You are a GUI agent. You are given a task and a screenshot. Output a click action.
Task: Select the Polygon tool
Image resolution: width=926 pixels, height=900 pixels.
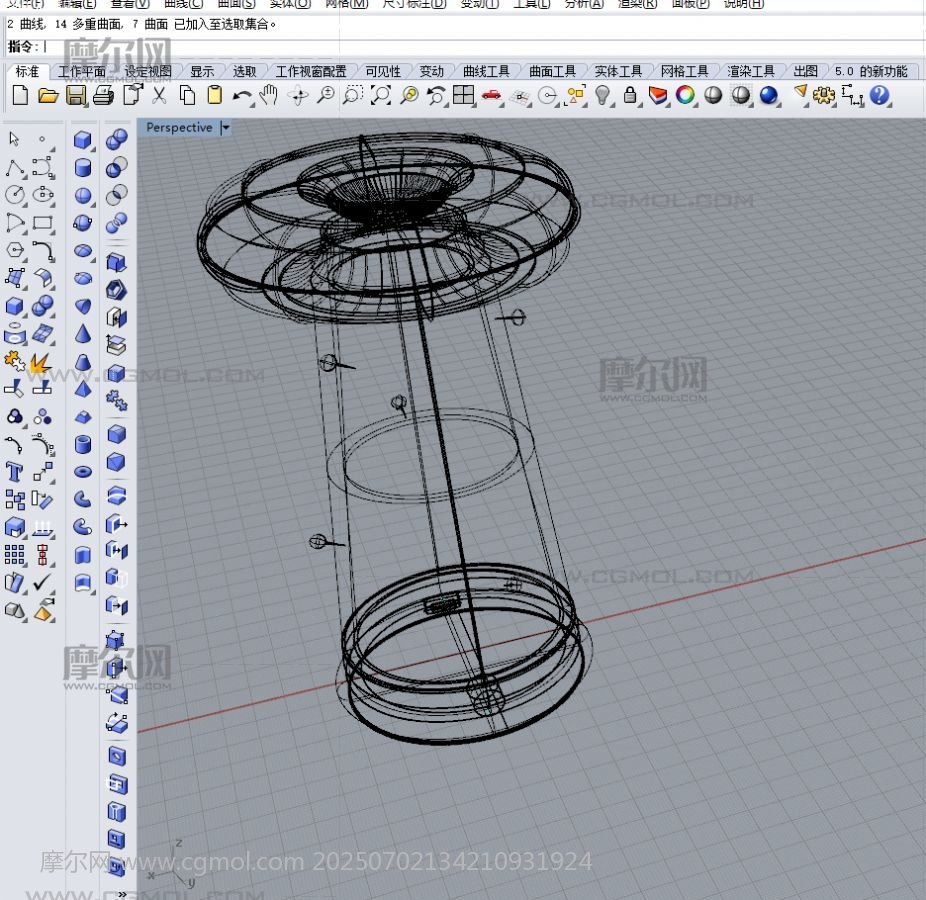tap(15, 250)
